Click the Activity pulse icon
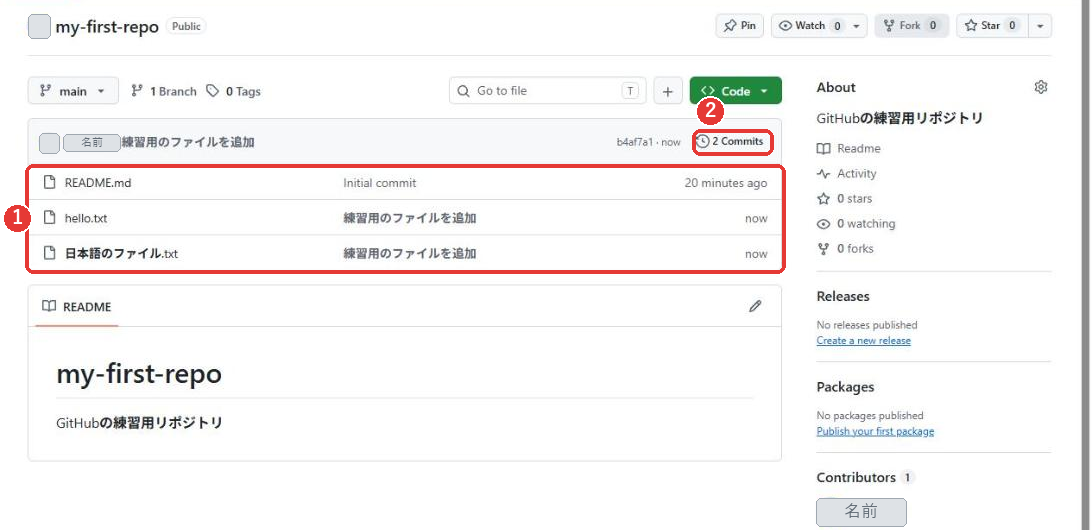Image resolution: width=1092 pixels, height=530 pixels. [x=824, y=173]
